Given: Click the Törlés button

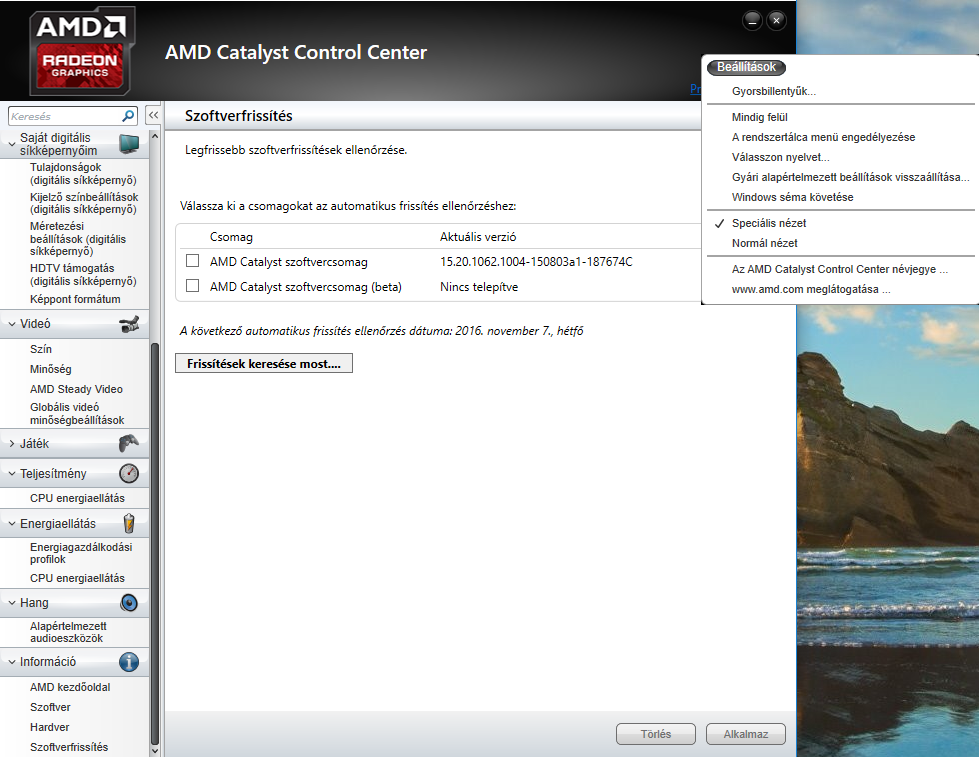Looking at the screenshot, I should point(656,734).
